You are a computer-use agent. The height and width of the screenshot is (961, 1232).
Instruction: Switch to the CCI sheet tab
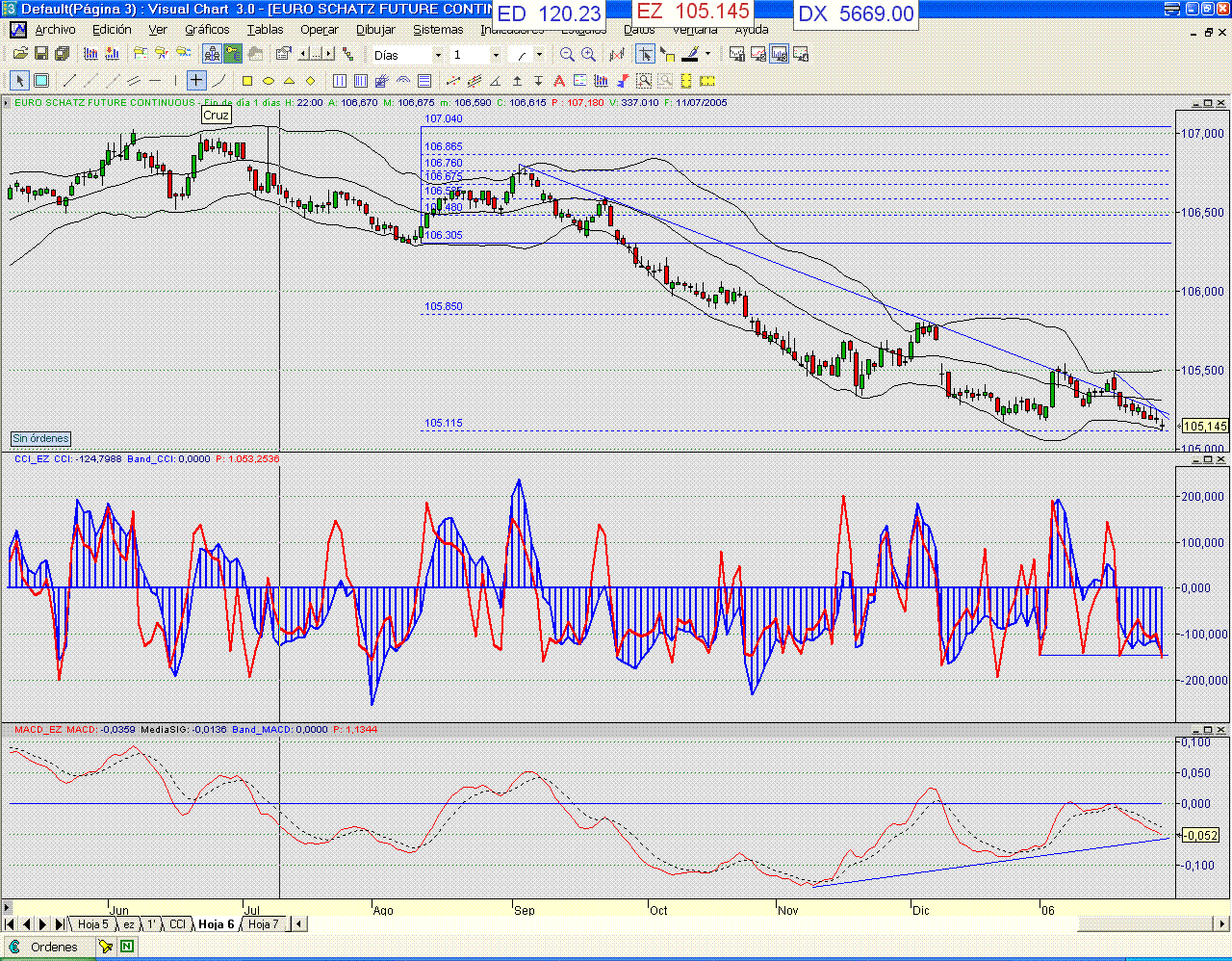pos(177,924)
